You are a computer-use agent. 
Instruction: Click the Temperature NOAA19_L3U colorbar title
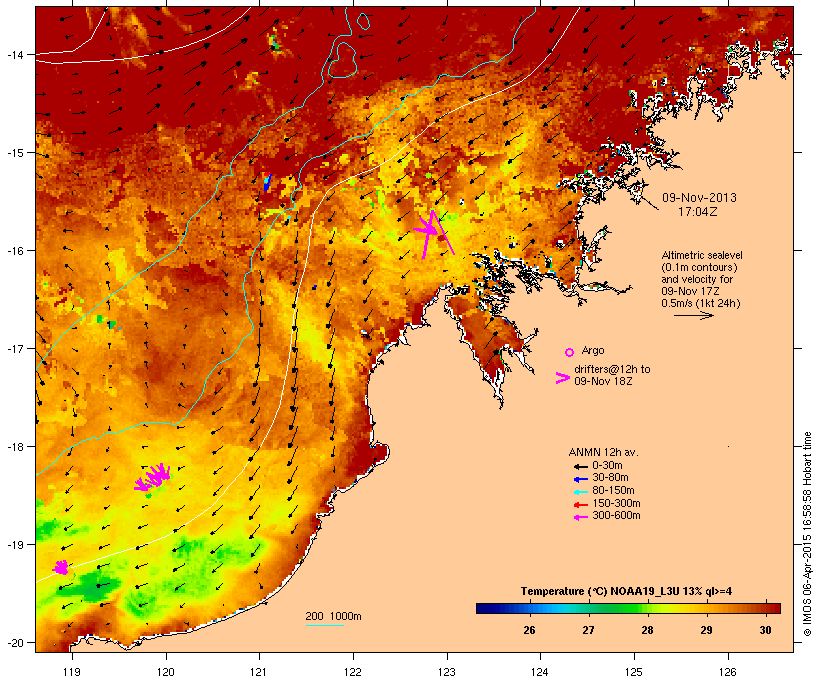626,592
